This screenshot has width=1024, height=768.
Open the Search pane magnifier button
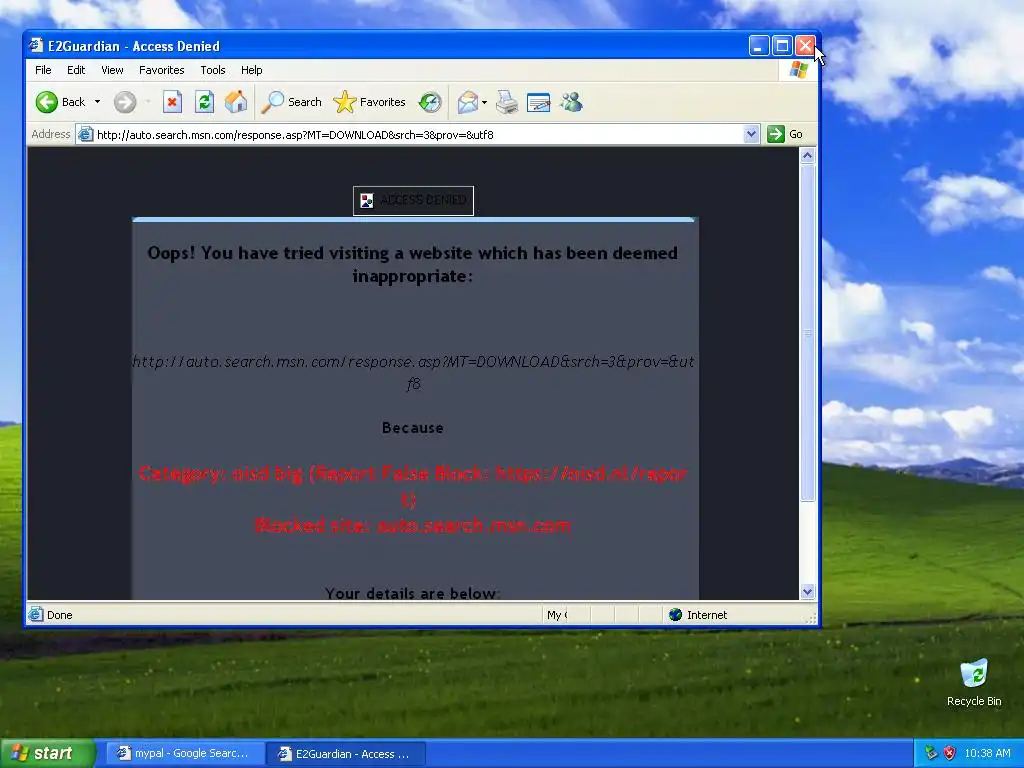[x=291, y=102]
